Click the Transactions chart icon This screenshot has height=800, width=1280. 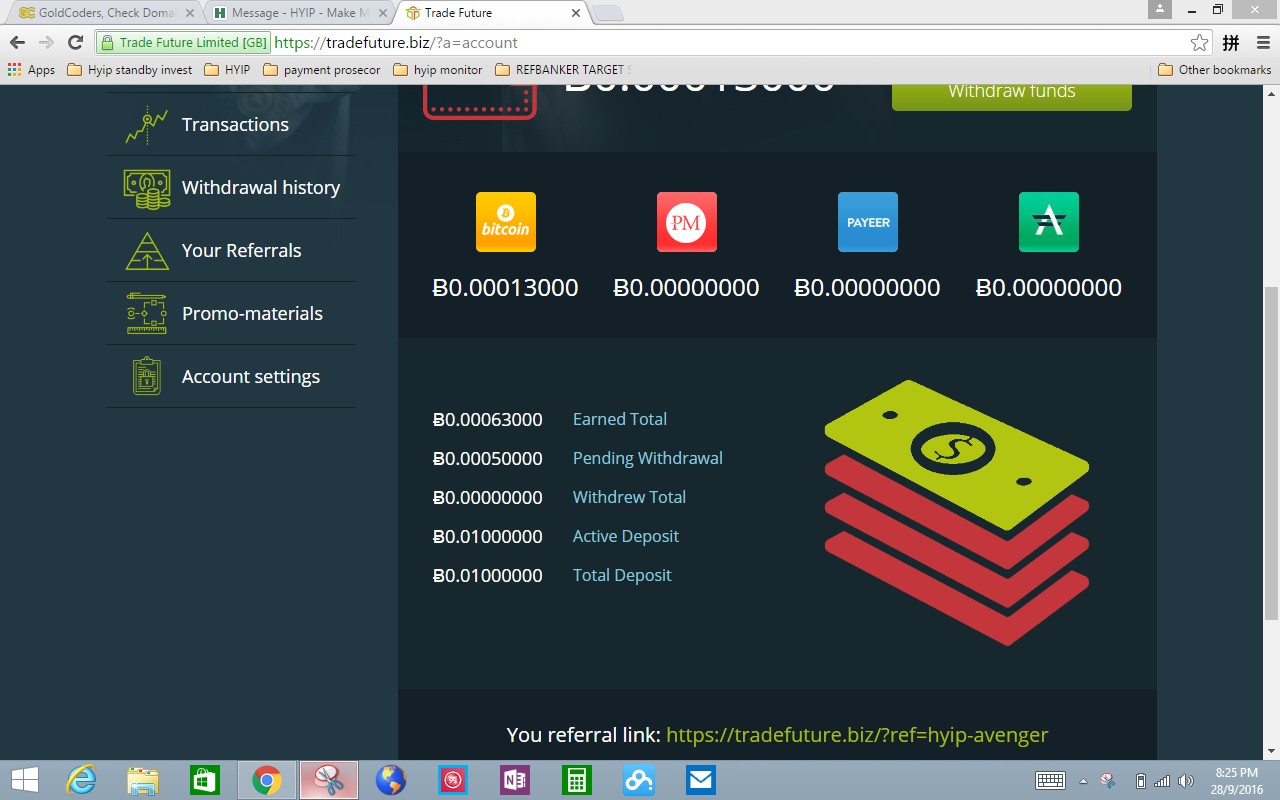point(146,125)
